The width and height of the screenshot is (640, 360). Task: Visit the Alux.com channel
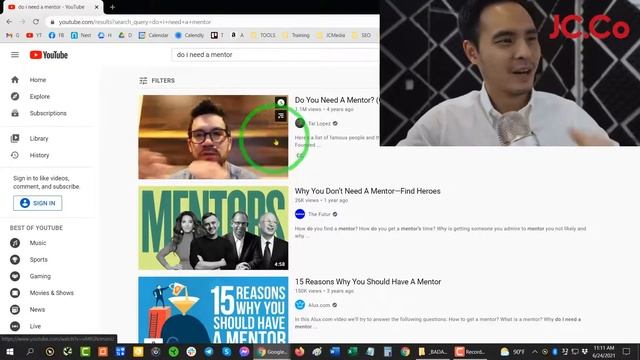(x=319, y=305)
